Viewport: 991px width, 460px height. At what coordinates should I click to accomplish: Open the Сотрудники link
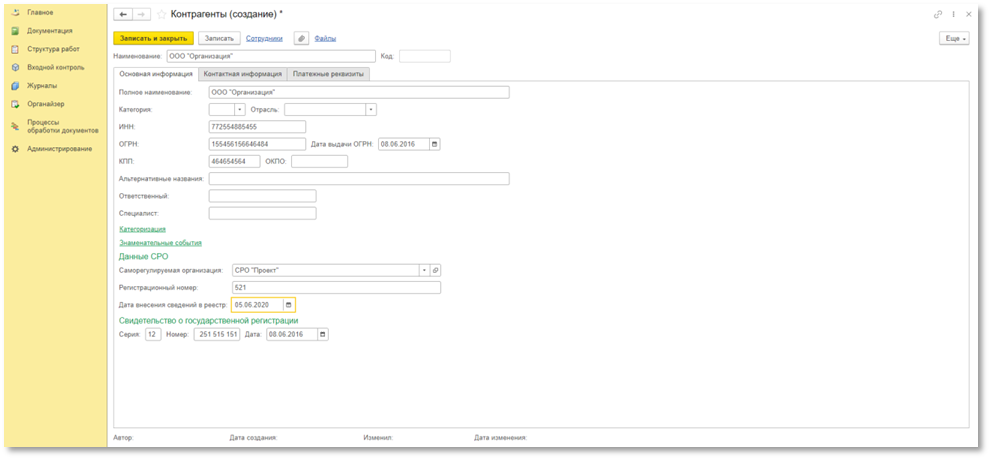click(264, 38)
